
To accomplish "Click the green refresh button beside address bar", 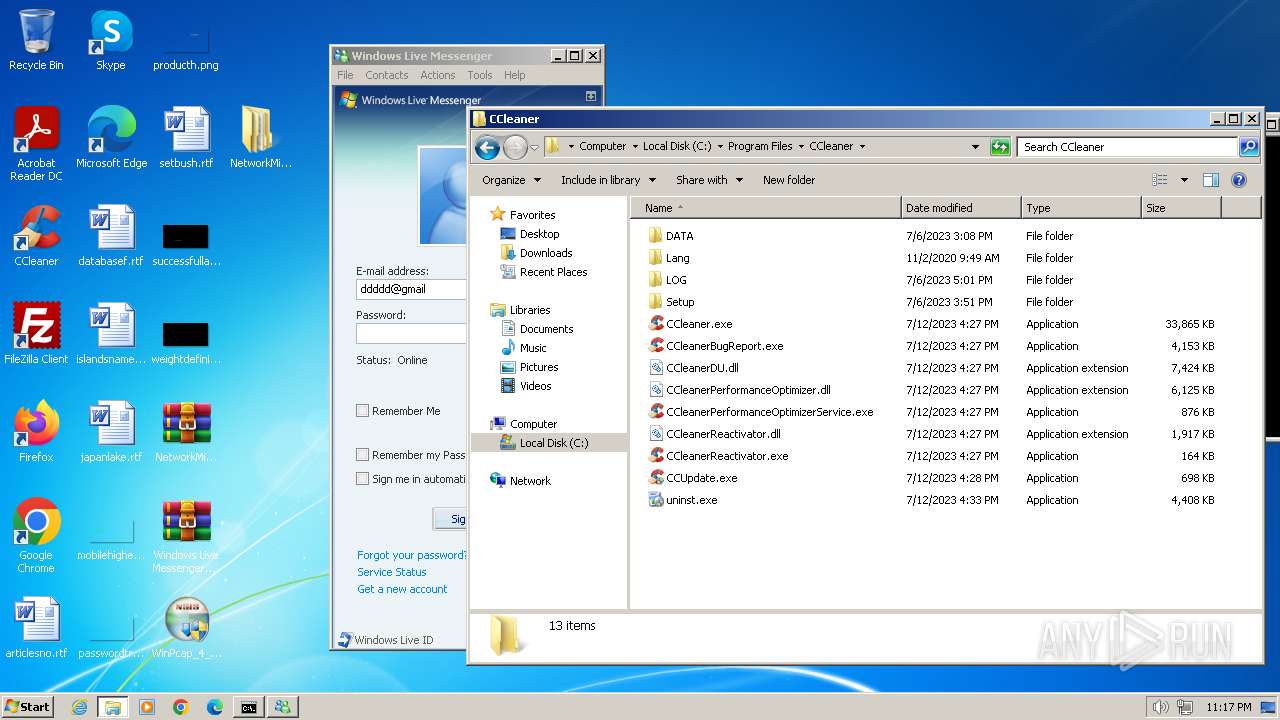I will pos(1000,147).
